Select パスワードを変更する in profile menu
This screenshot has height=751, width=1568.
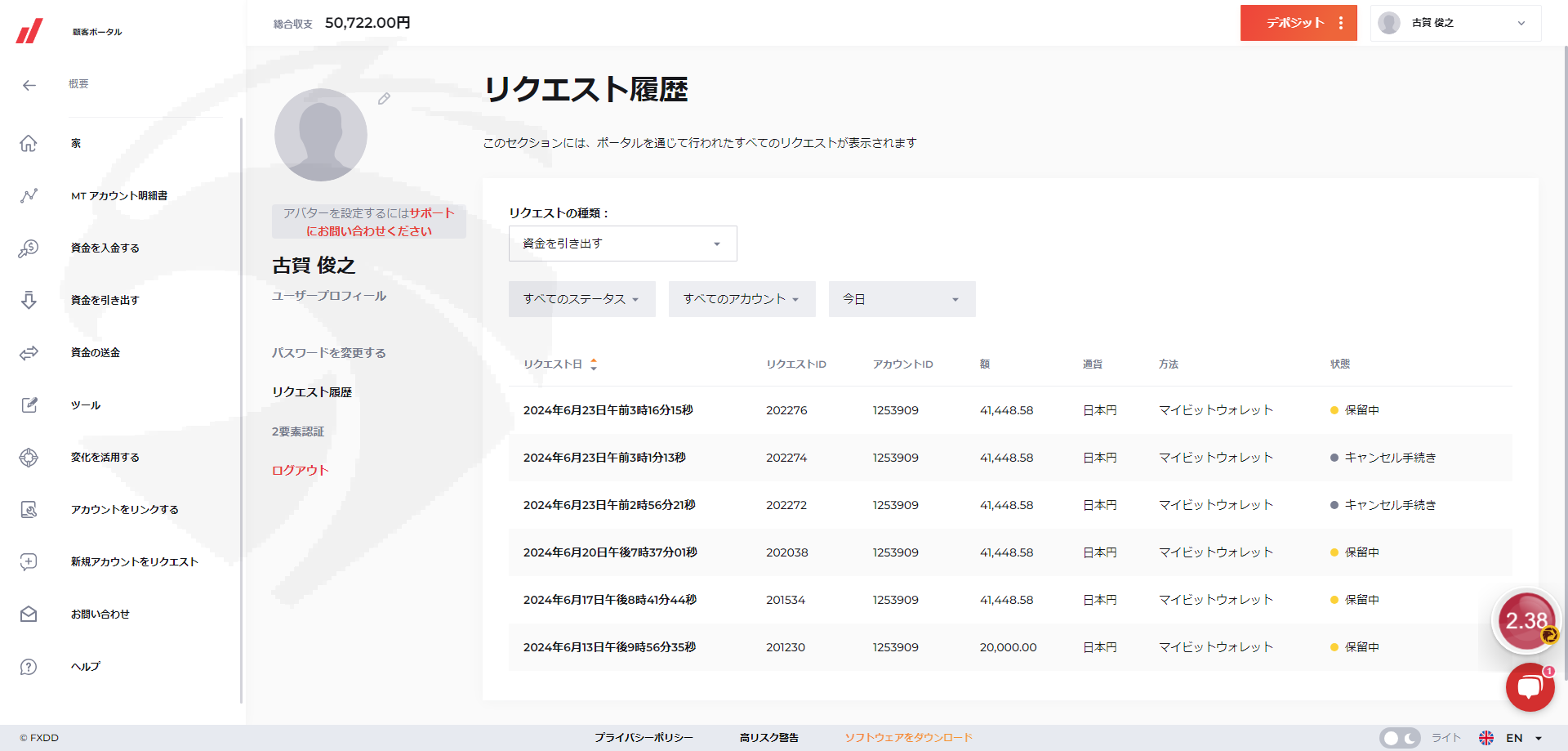point(328,353)
